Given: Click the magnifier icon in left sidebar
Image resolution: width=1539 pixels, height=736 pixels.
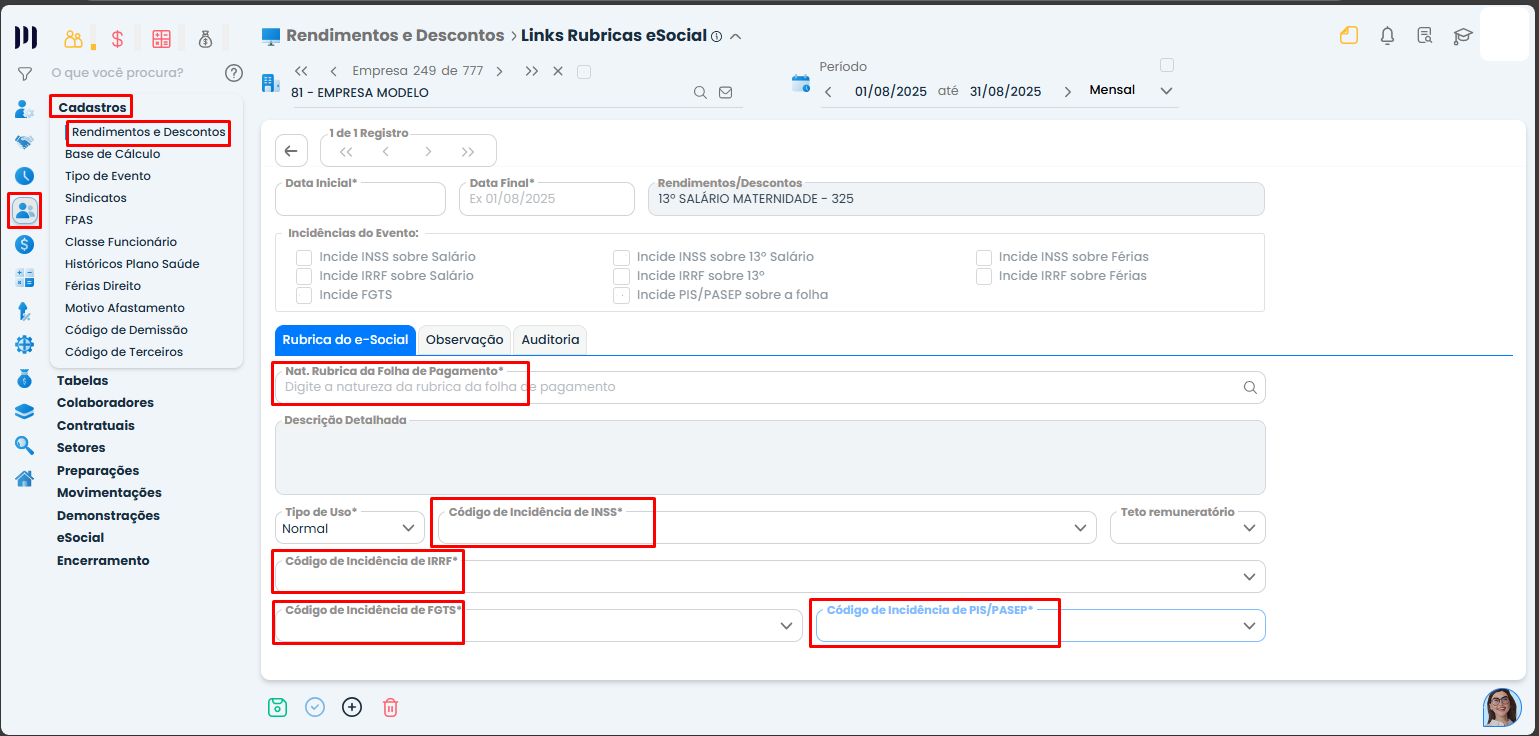Looking at the screenshot, I should [25, 445].
